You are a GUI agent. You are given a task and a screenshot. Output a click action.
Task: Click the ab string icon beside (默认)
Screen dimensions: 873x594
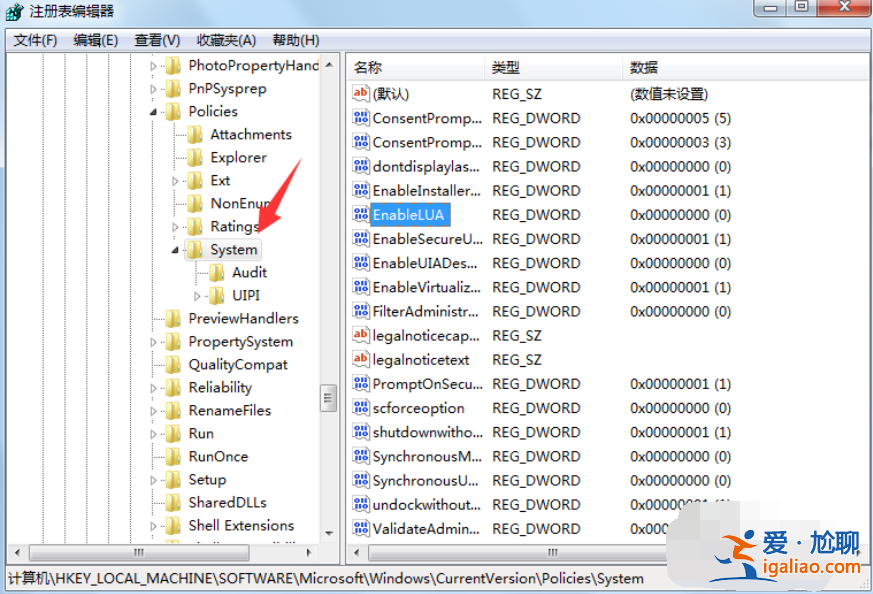pos(361,93)
